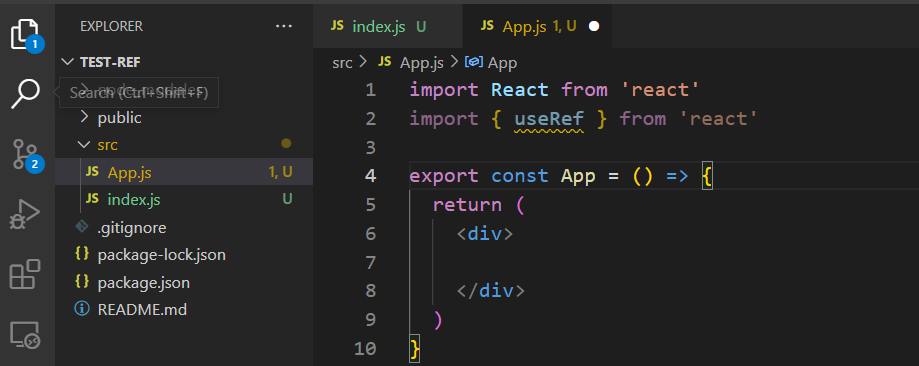Open the Run and Debug view
Viewport: 919px width, 366px height.
click(x=25, y=214)
